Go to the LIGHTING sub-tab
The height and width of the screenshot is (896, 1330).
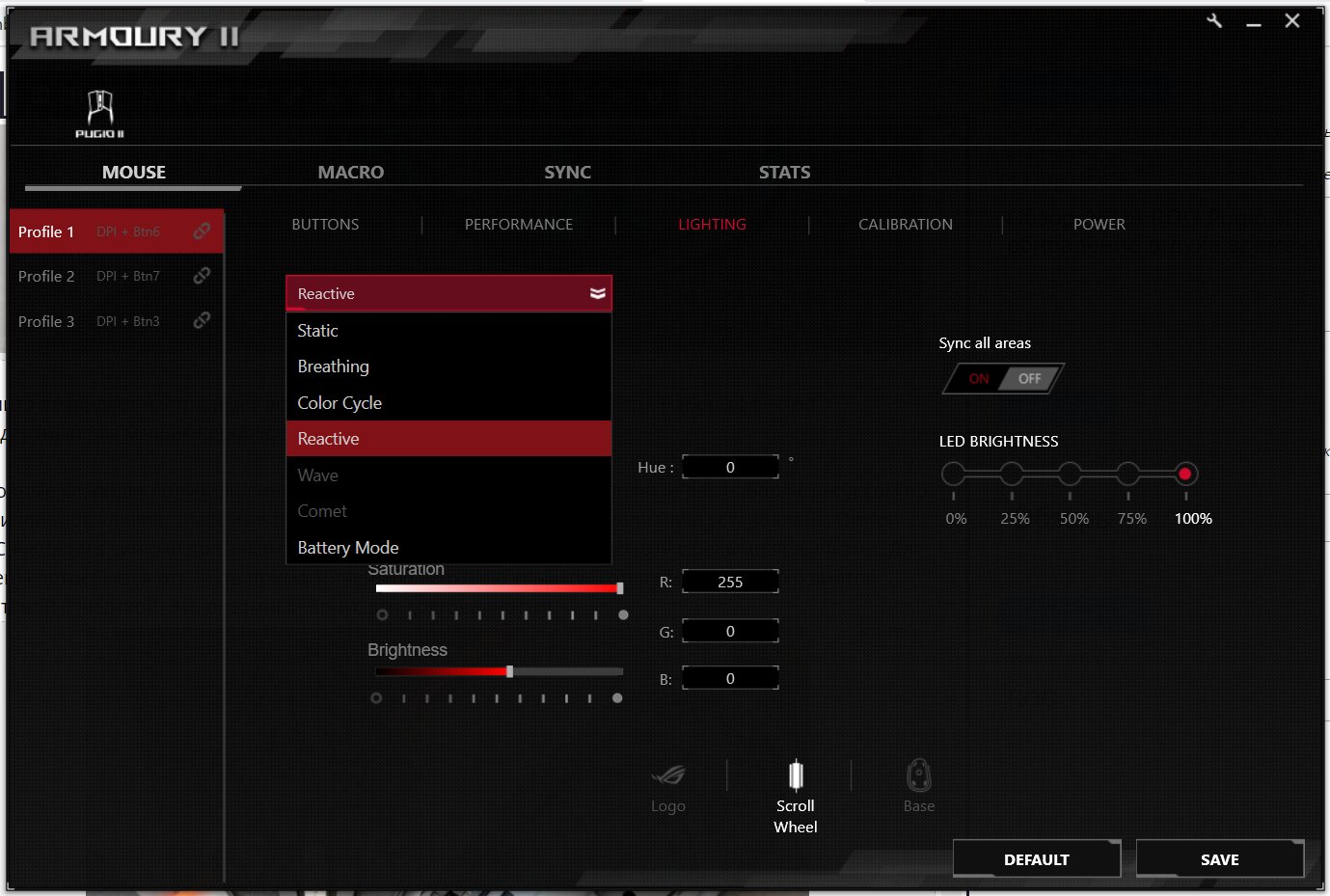[x=712, y=224]
